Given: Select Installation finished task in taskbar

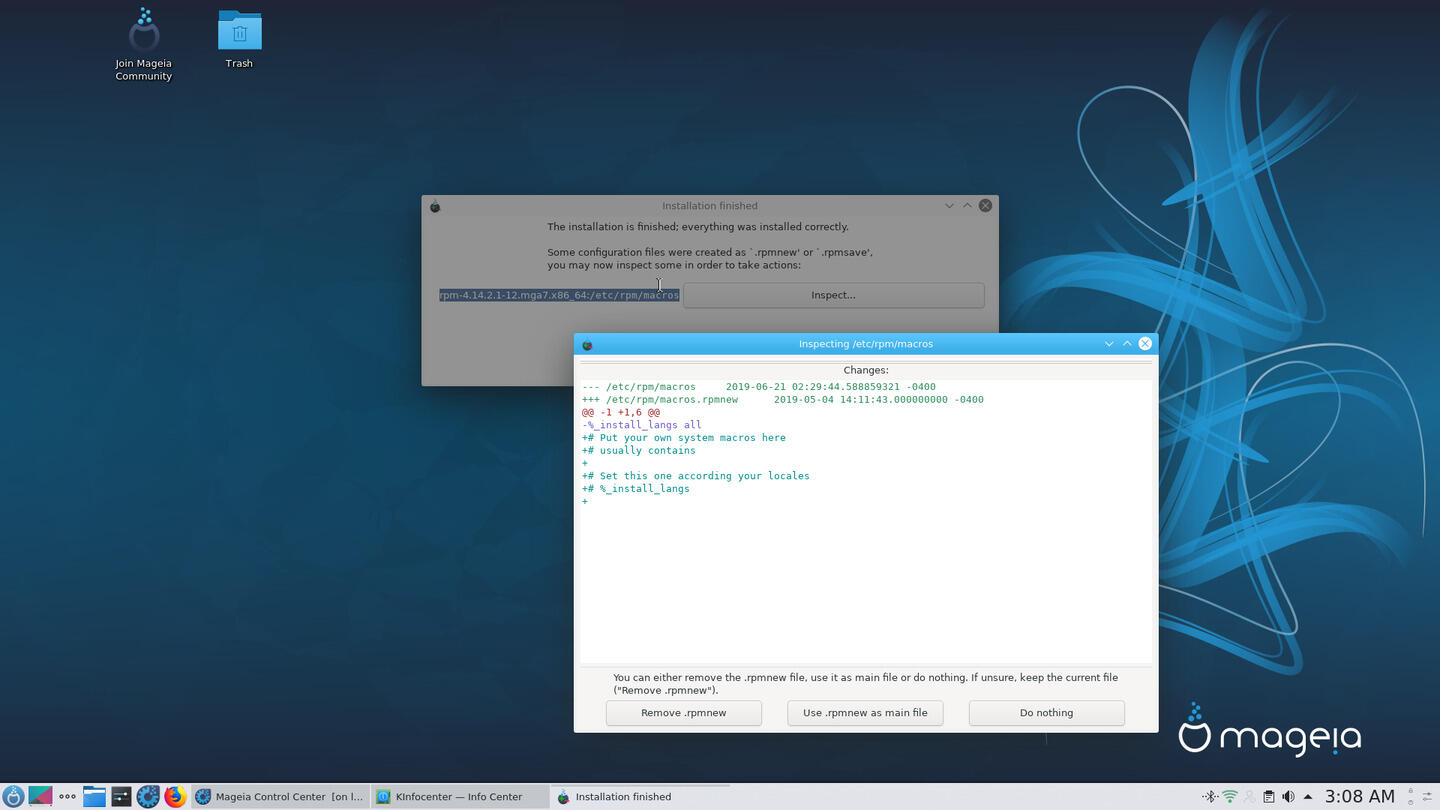Looking at the screenshot, I should click(x=639, y=797).
